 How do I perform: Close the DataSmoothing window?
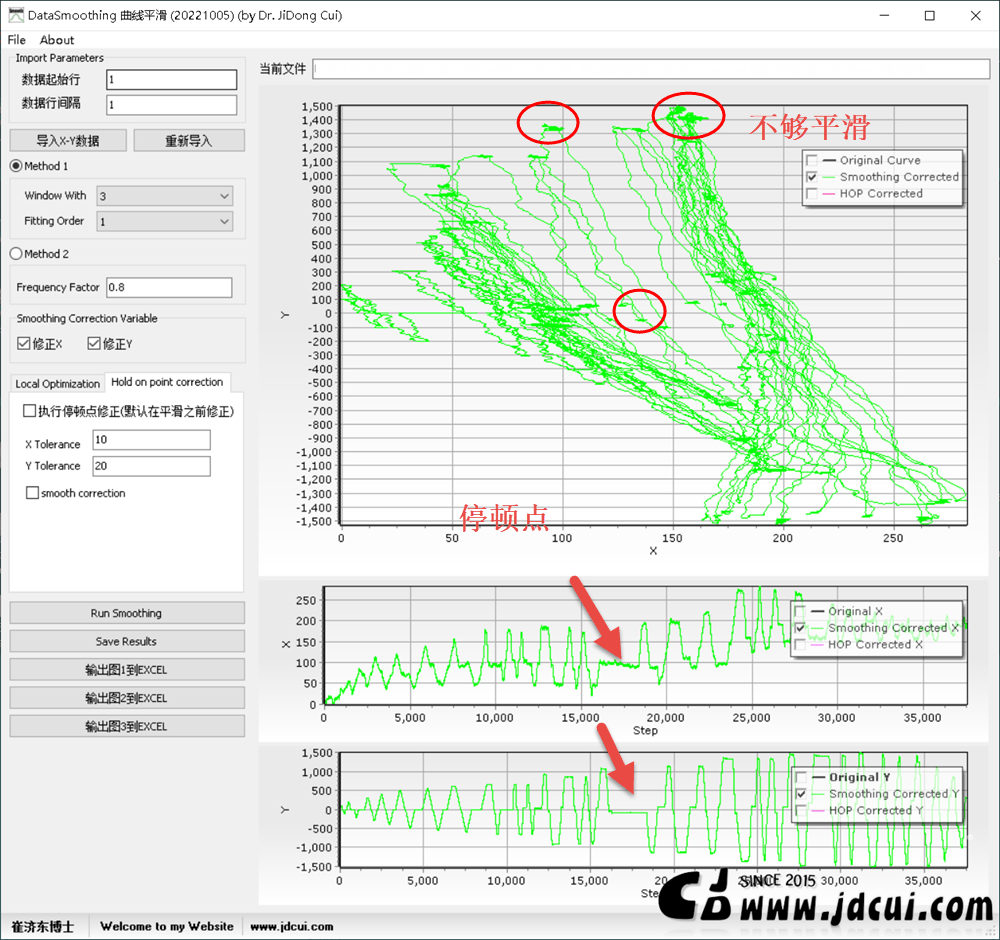click(976, 15)
